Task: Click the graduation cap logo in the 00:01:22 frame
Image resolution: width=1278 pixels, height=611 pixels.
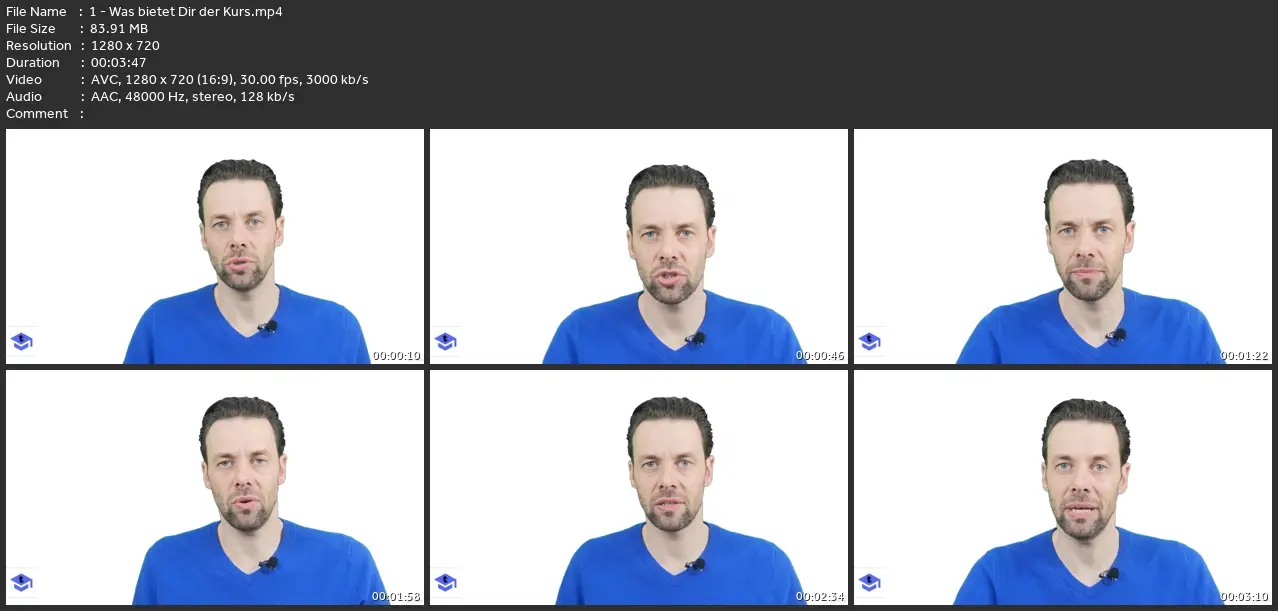Action: coord(870,342)
